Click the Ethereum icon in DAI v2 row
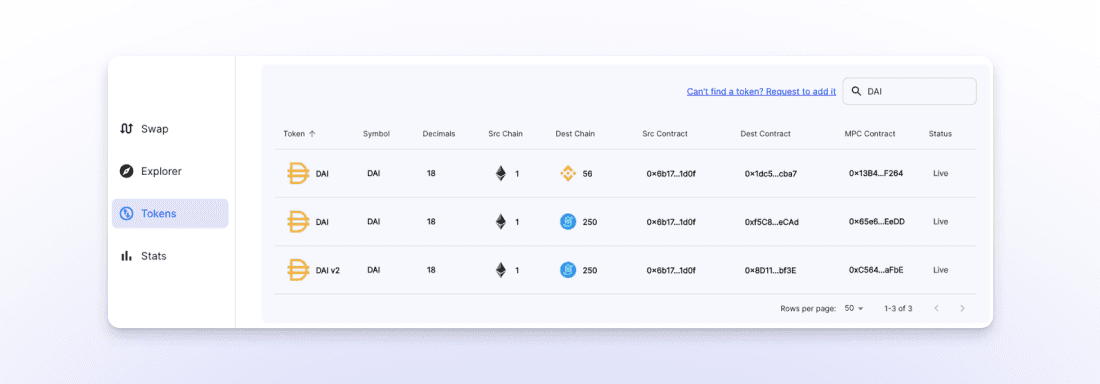 coord(500,270)
